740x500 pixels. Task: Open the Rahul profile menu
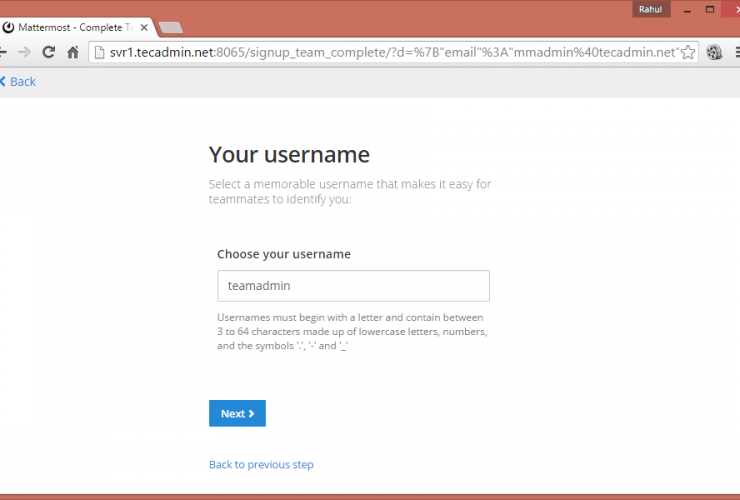[650, 9]
